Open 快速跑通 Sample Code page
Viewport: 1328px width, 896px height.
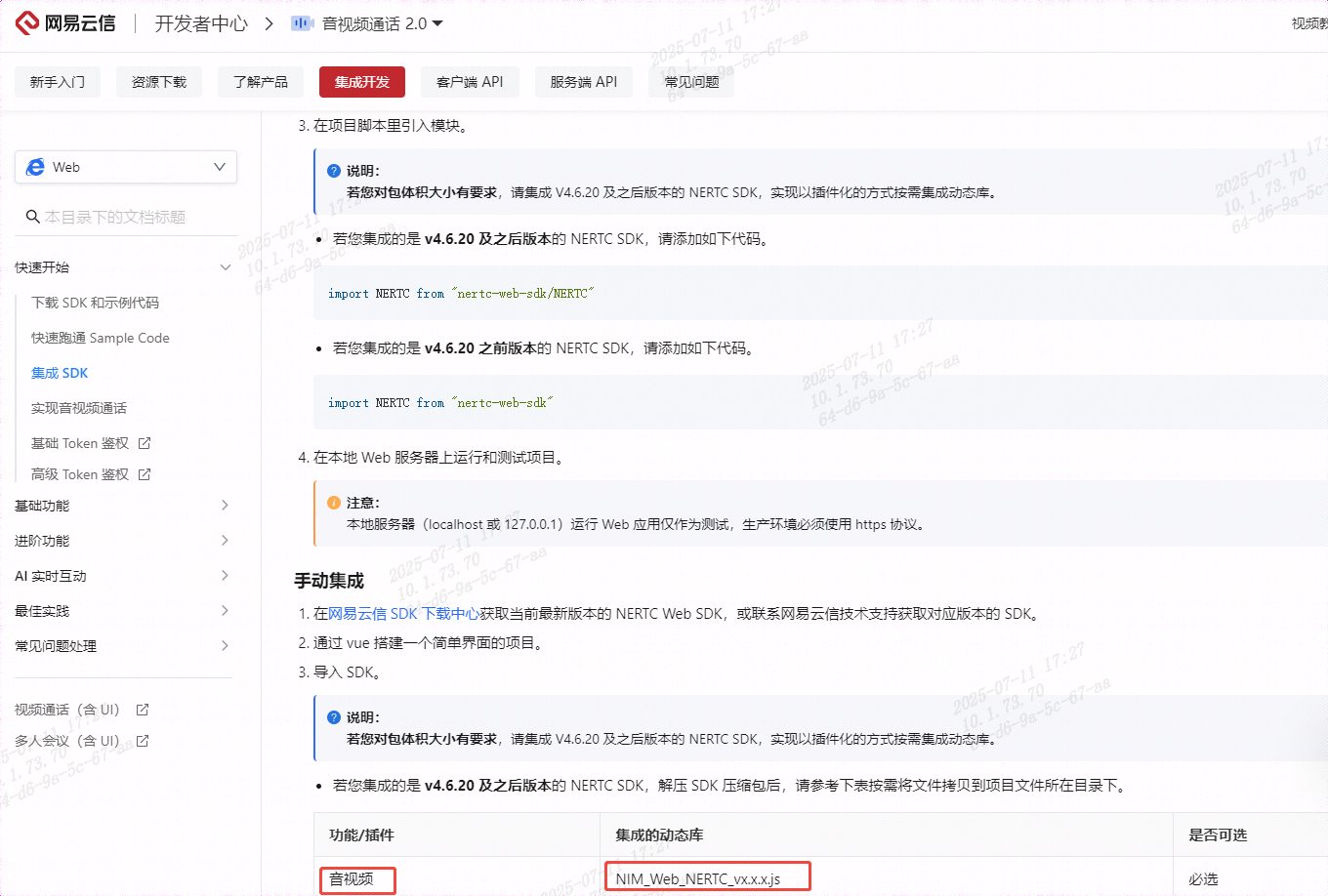(101, 338)
